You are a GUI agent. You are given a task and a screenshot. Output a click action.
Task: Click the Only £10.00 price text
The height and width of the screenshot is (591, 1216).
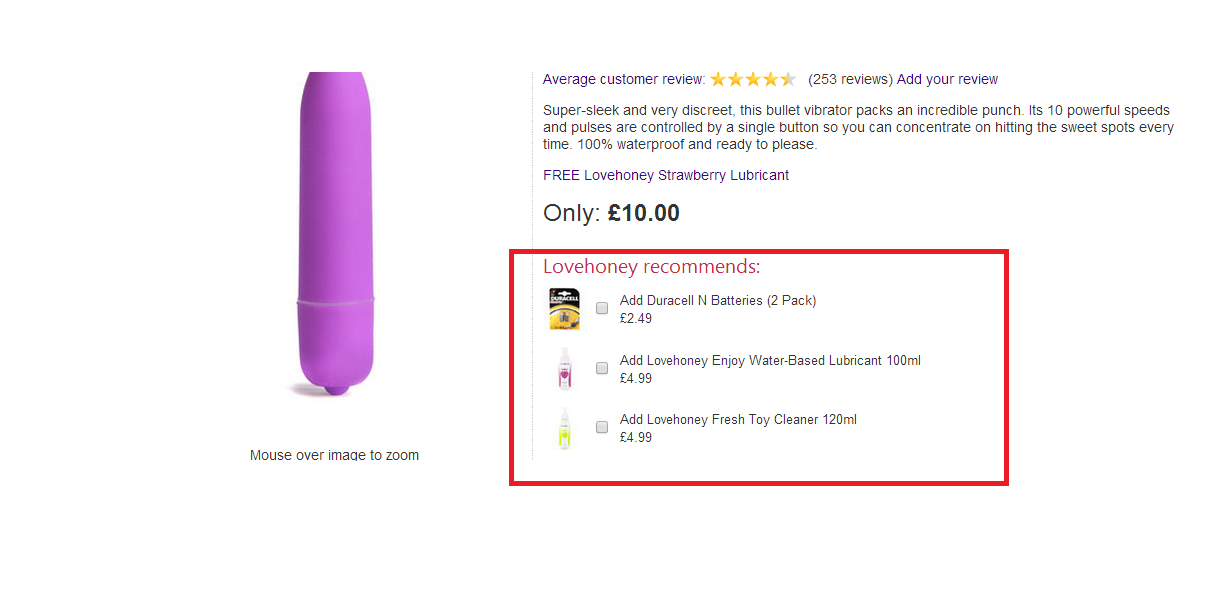[611, 213]
